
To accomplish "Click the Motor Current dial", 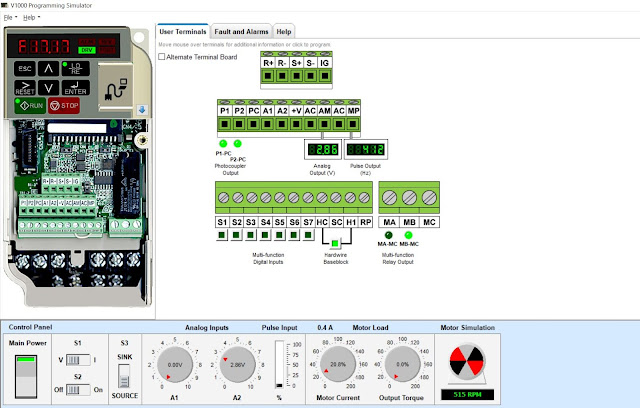I will [x=338, y=364].
